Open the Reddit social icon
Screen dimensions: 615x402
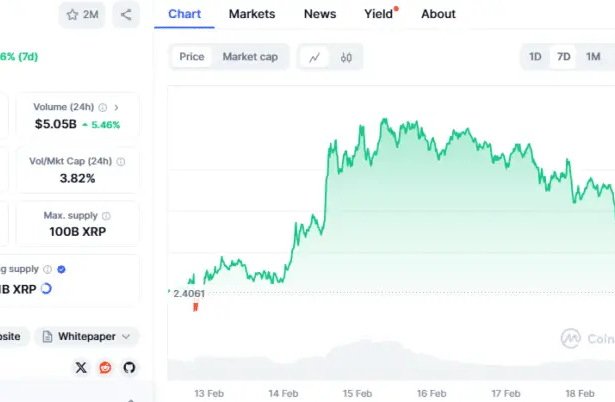coord(105,367)
